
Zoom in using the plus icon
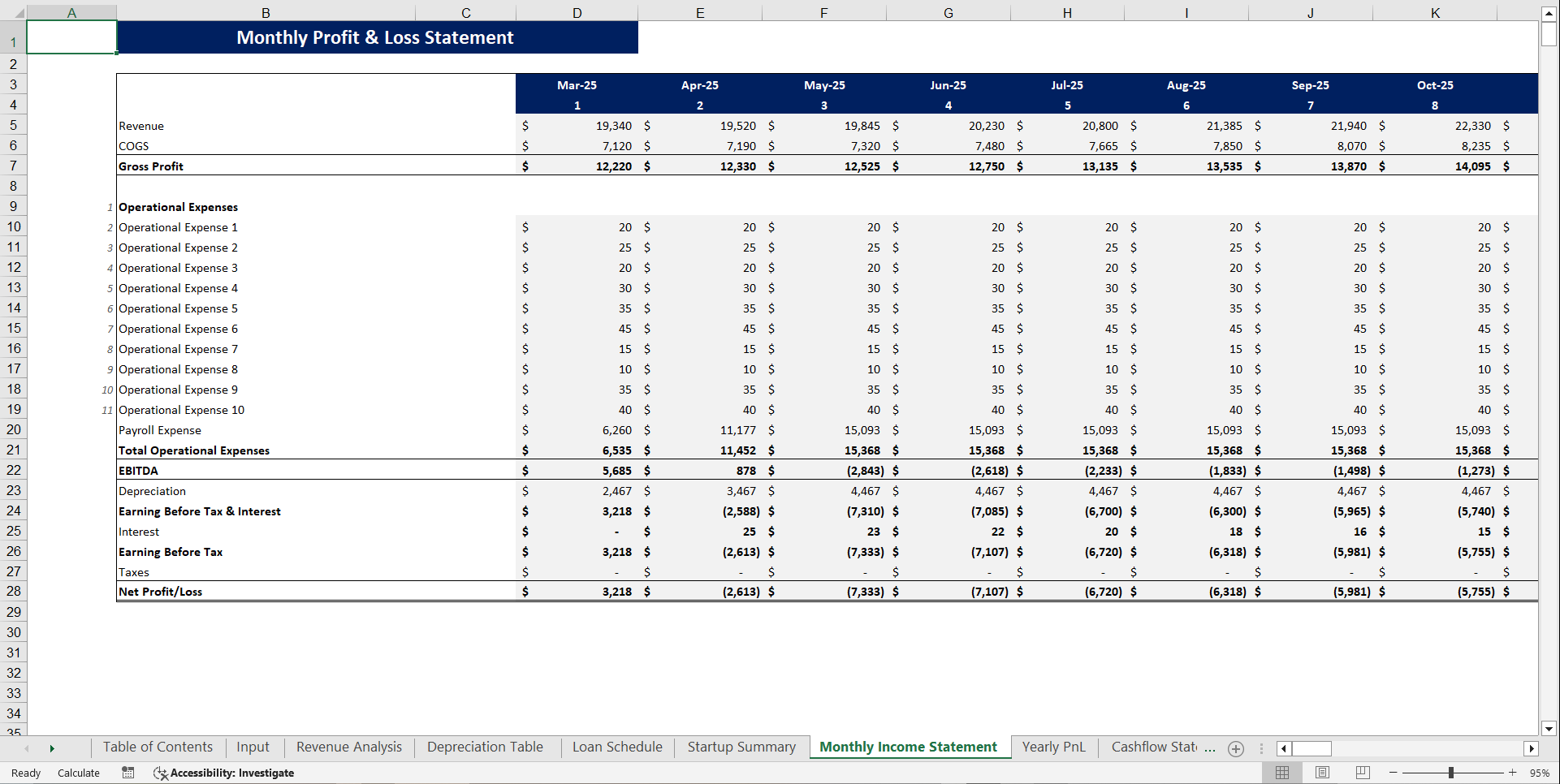(x=1512, y=773)
